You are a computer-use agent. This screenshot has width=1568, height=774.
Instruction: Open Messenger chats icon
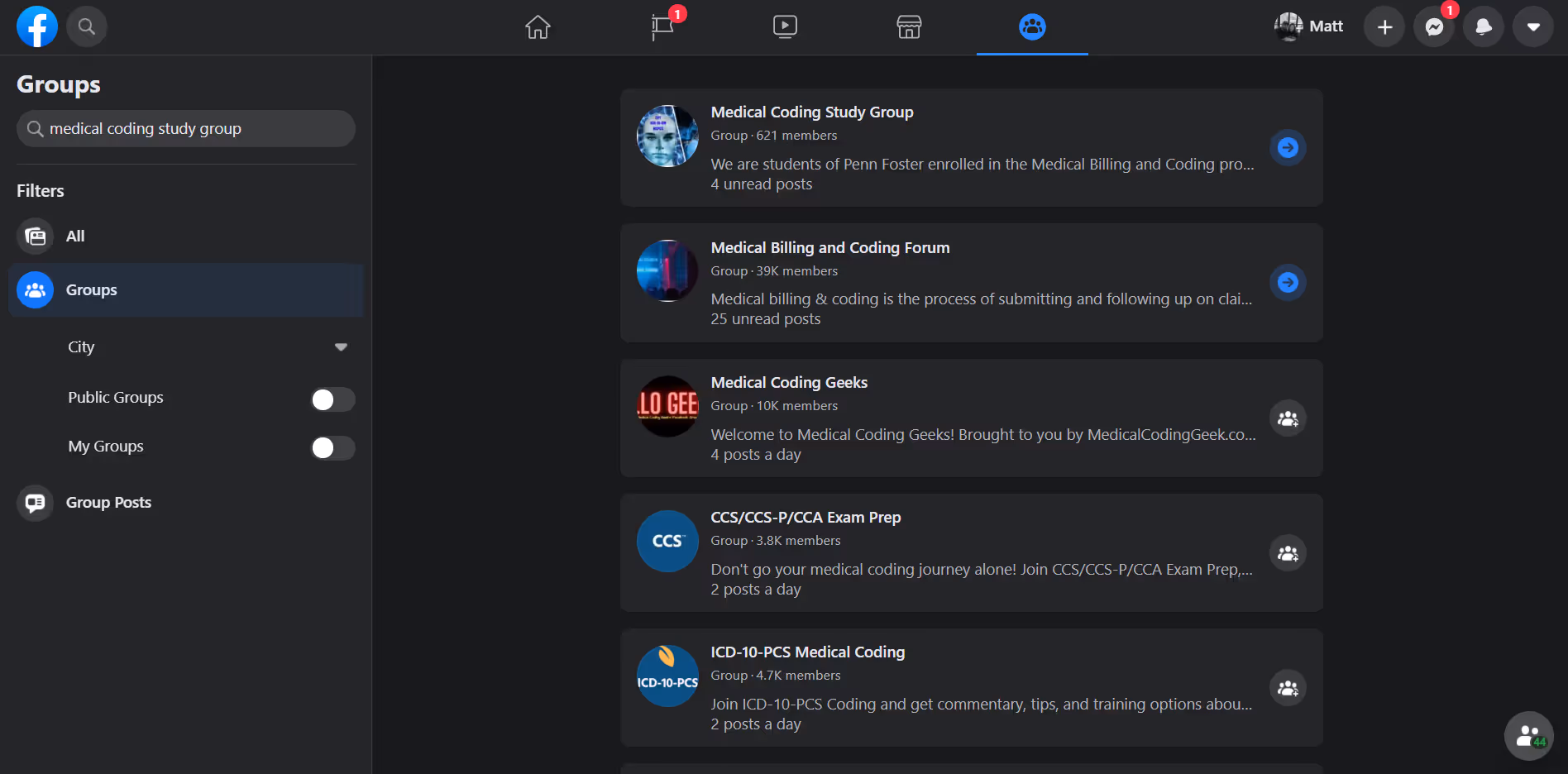pos(1434,27)
